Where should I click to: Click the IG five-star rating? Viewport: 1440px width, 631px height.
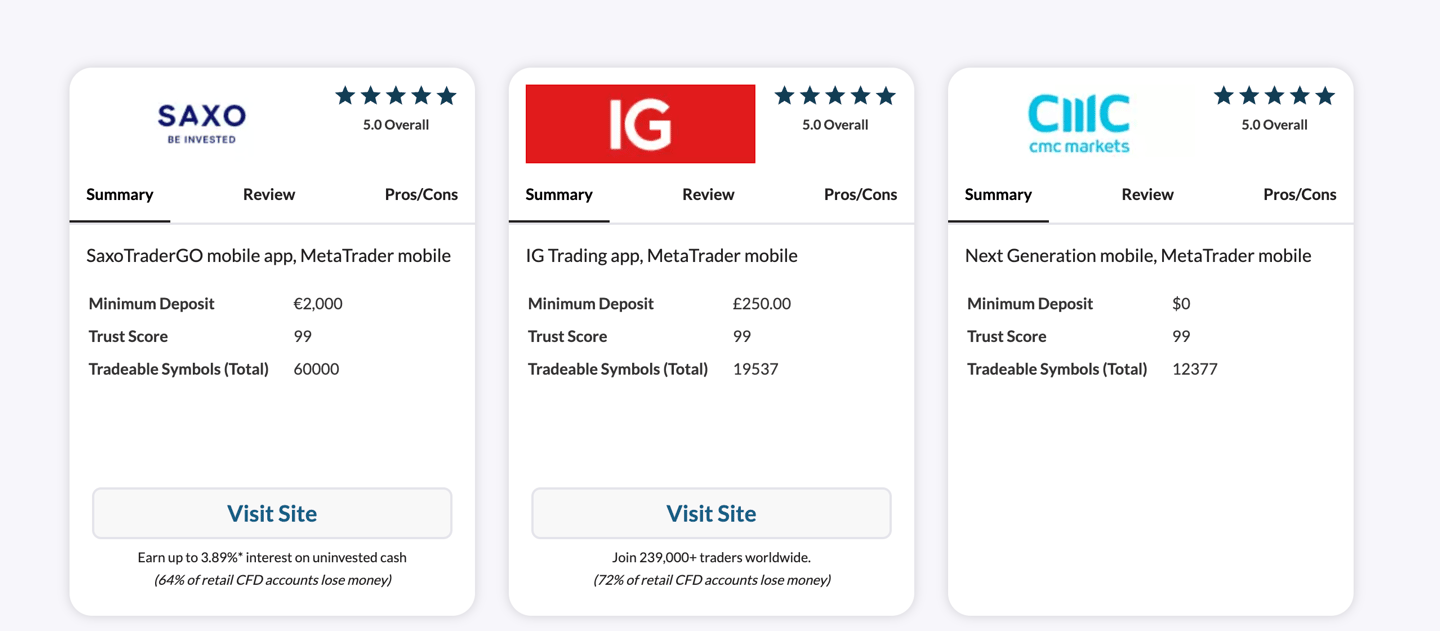835,96
